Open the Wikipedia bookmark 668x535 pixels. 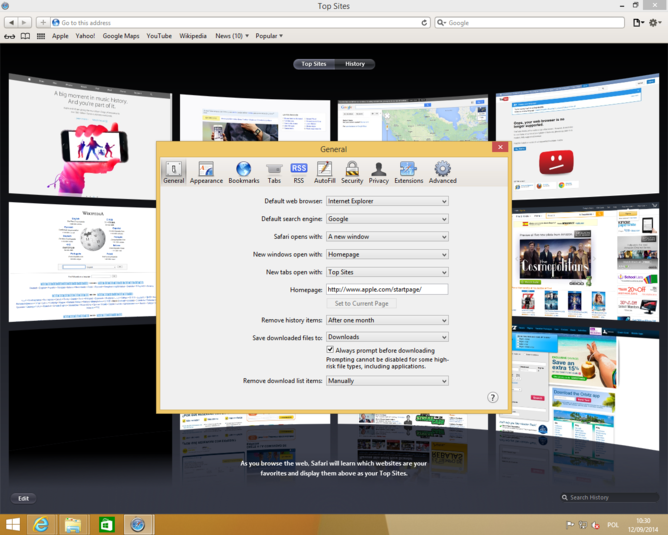pyautogui.click(x=193, y=36)
